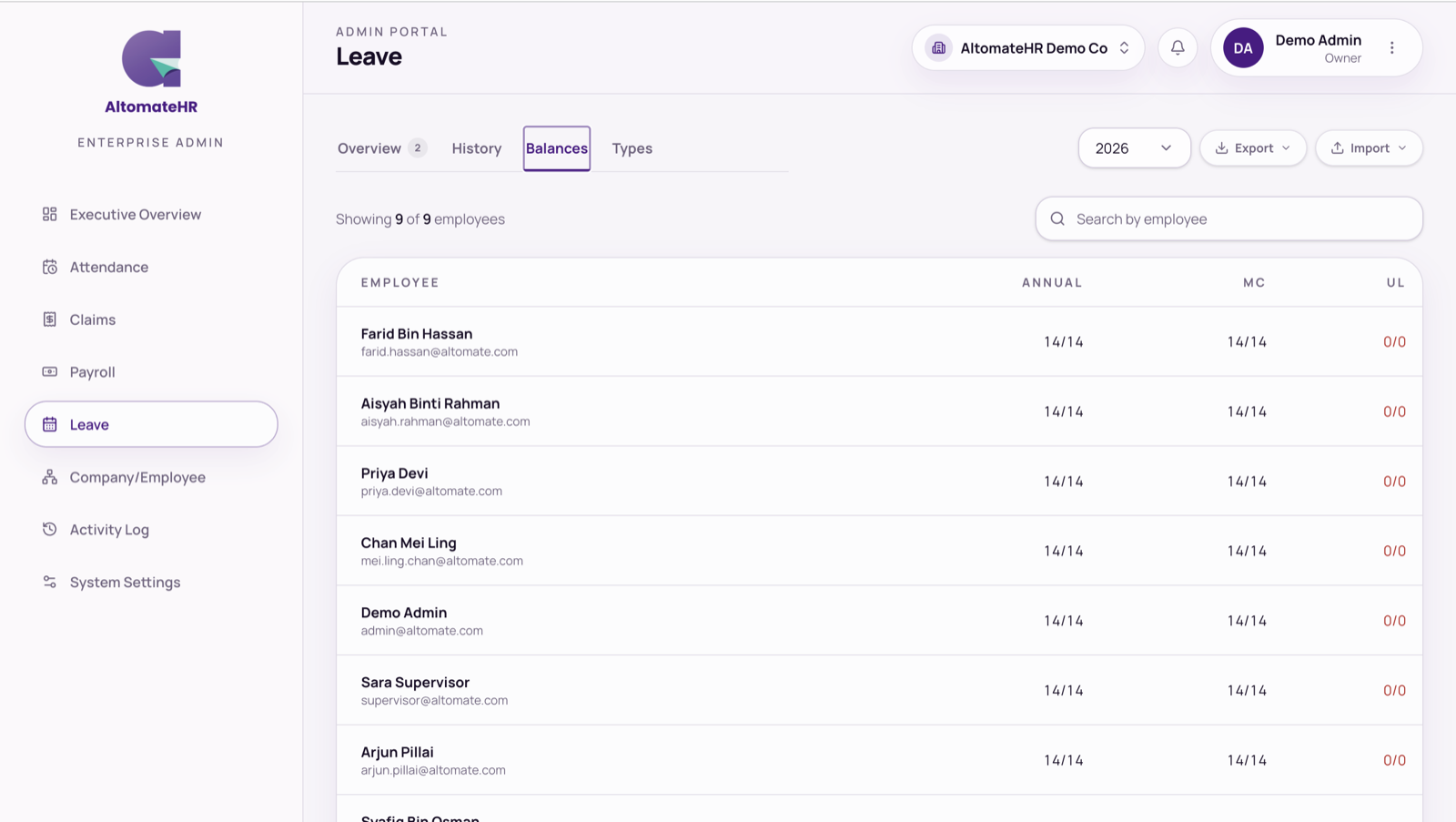Switch to the History tab
Image resolution: width=1456 pixels, height=822 pixels.
tap(477, 148)
